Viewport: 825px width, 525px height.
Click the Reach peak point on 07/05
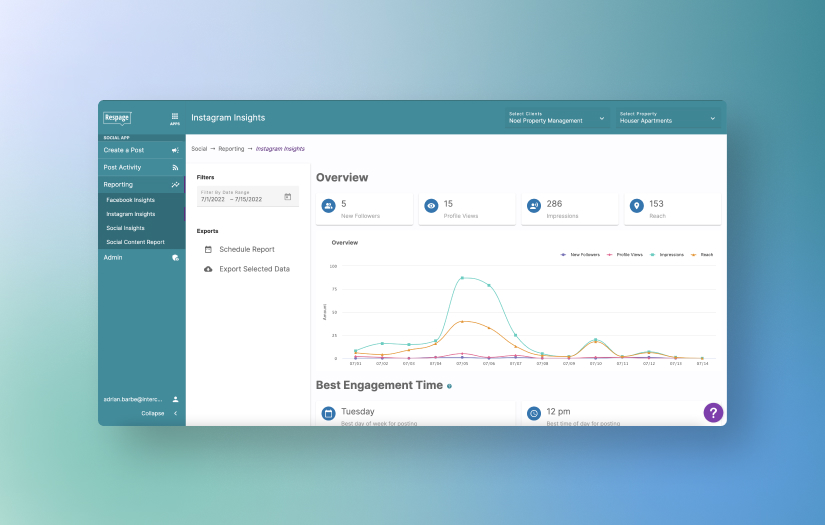coord(462,321)
